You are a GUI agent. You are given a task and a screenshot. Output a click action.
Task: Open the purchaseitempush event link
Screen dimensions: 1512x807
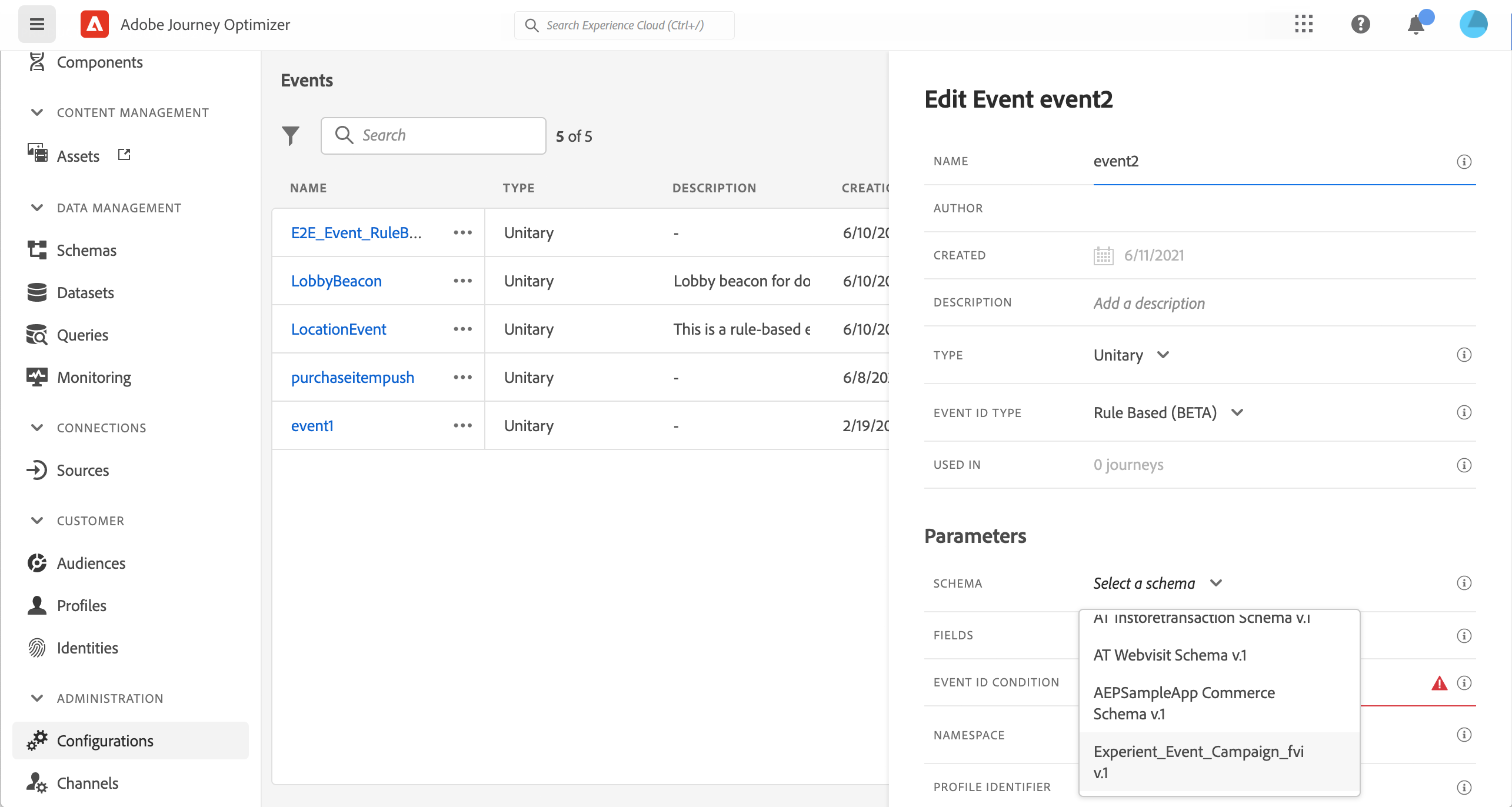coord(352,378)
